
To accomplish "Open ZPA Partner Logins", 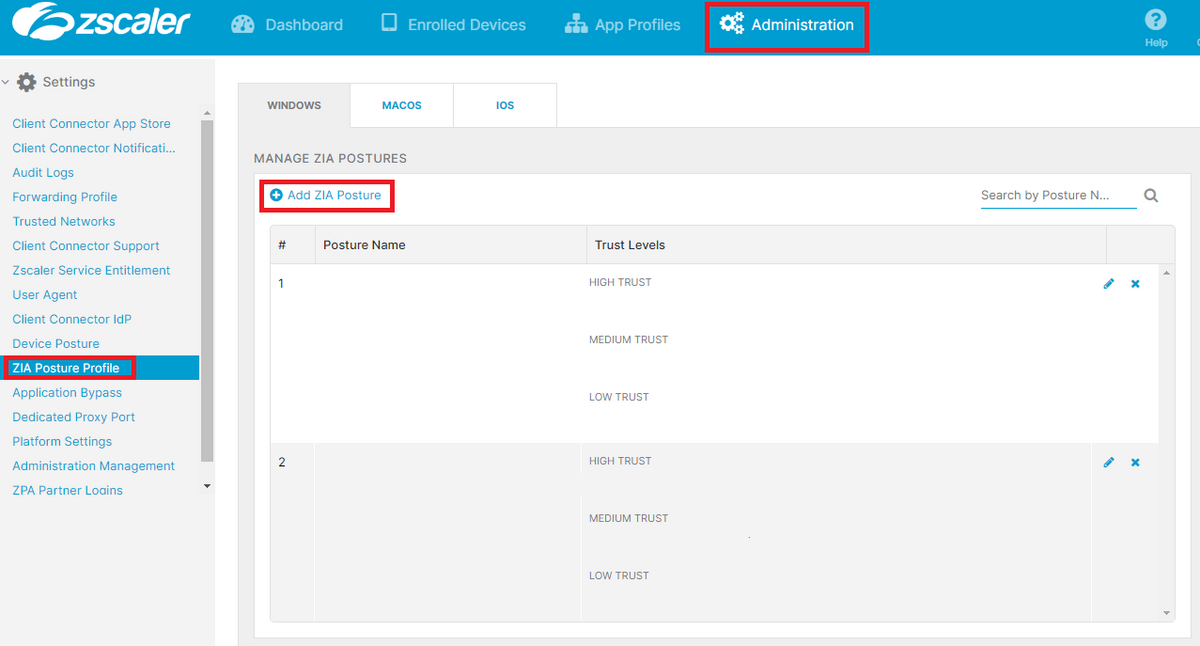I will click(67, 491).
